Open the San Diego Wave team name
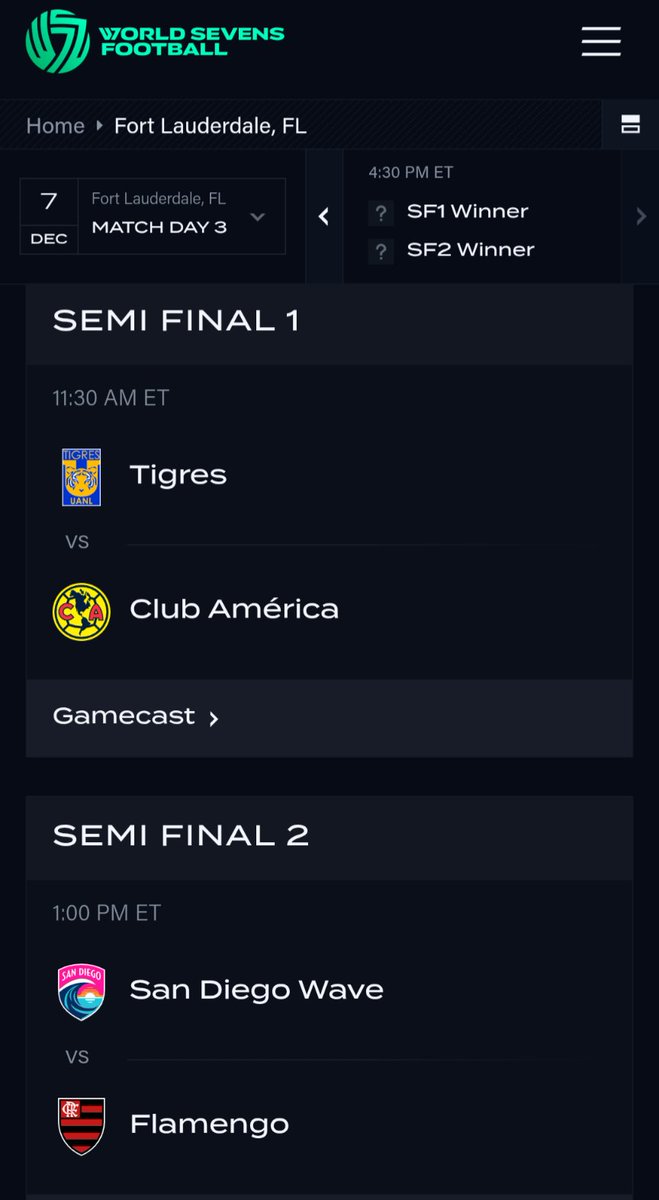 point(256,990)
